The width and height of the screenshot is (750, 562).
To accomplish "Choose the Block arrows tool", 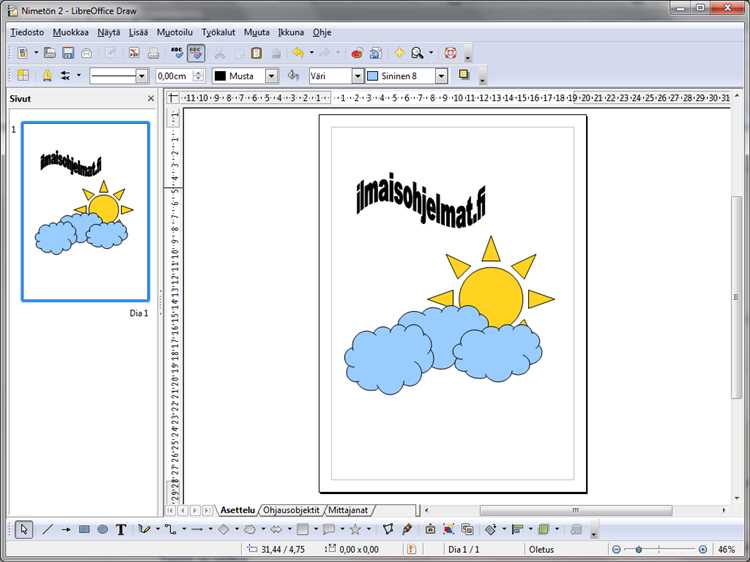I will [276, 529].
